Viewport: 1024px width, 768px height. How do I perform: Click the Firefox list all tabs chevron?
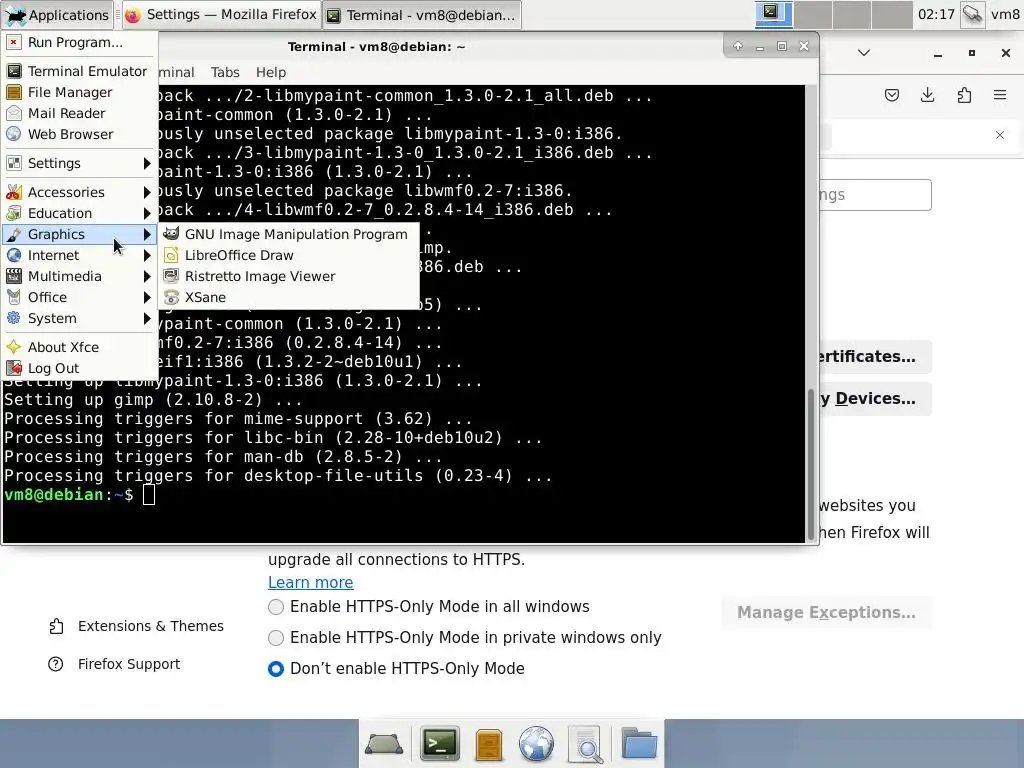(864, 53)
